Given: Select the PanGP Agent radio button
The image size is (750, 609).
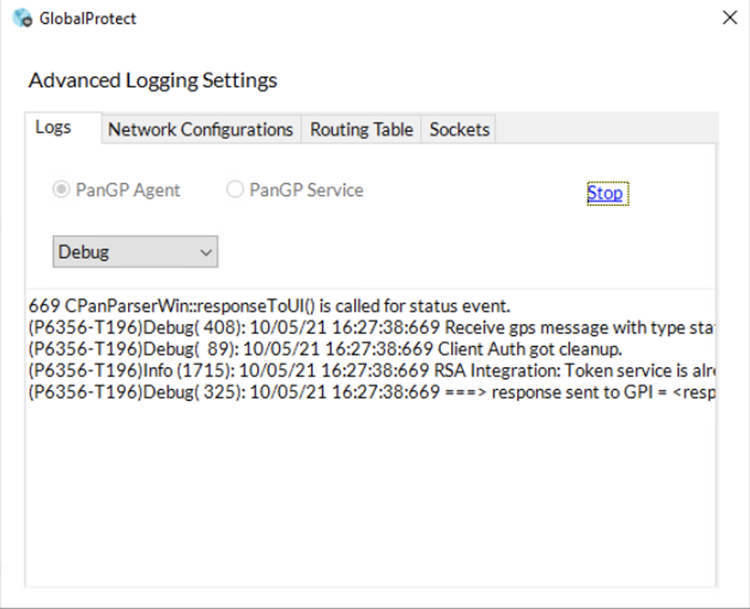Looking at the screenshot, I should 64,190.
